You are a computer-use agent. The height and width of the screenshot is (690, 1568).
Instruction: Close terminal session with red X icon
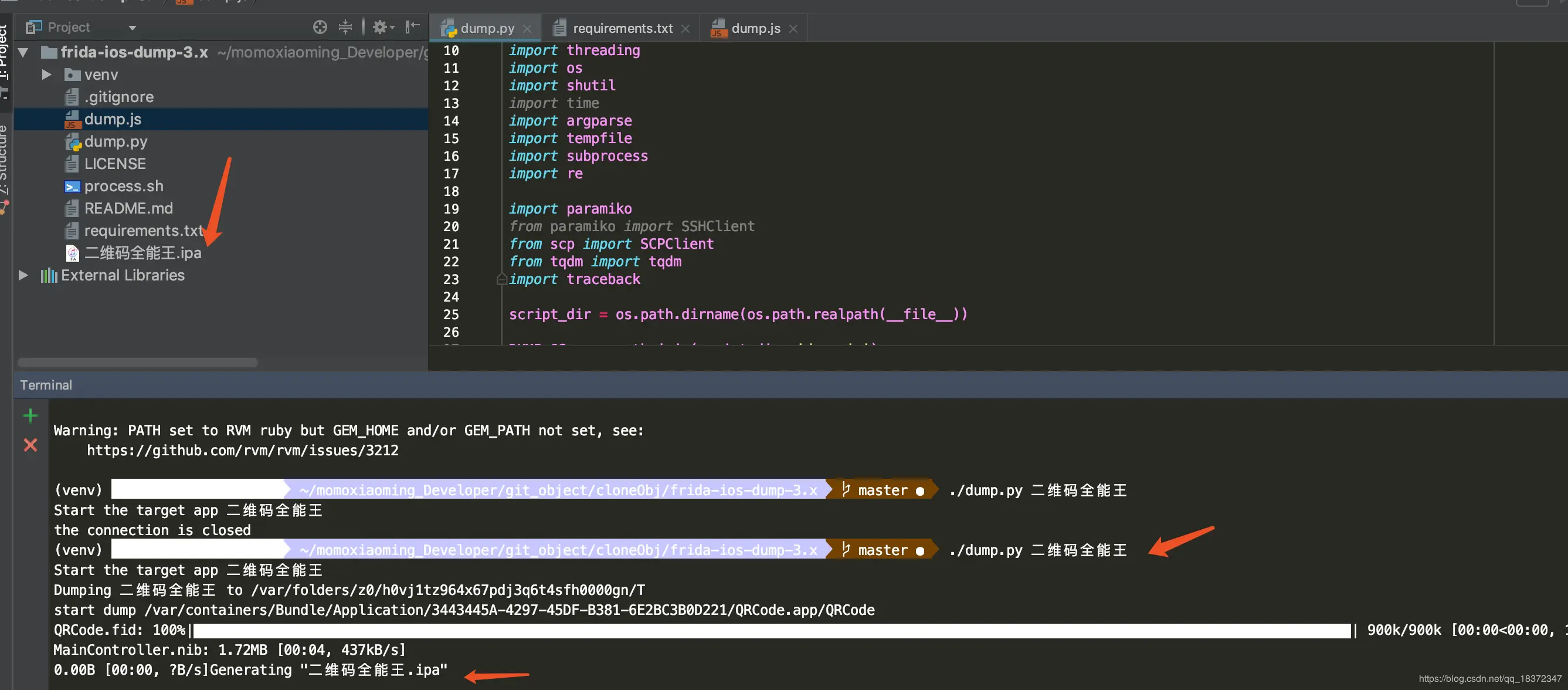point(30,445)
